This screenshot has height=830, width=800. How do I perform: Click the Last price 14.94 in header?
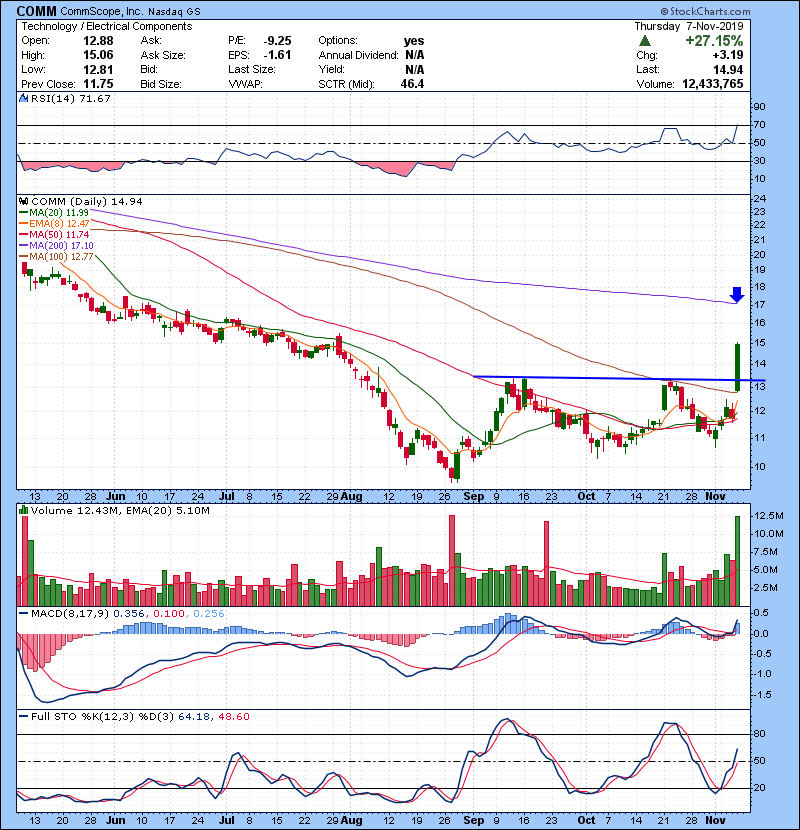pos(728,69)
